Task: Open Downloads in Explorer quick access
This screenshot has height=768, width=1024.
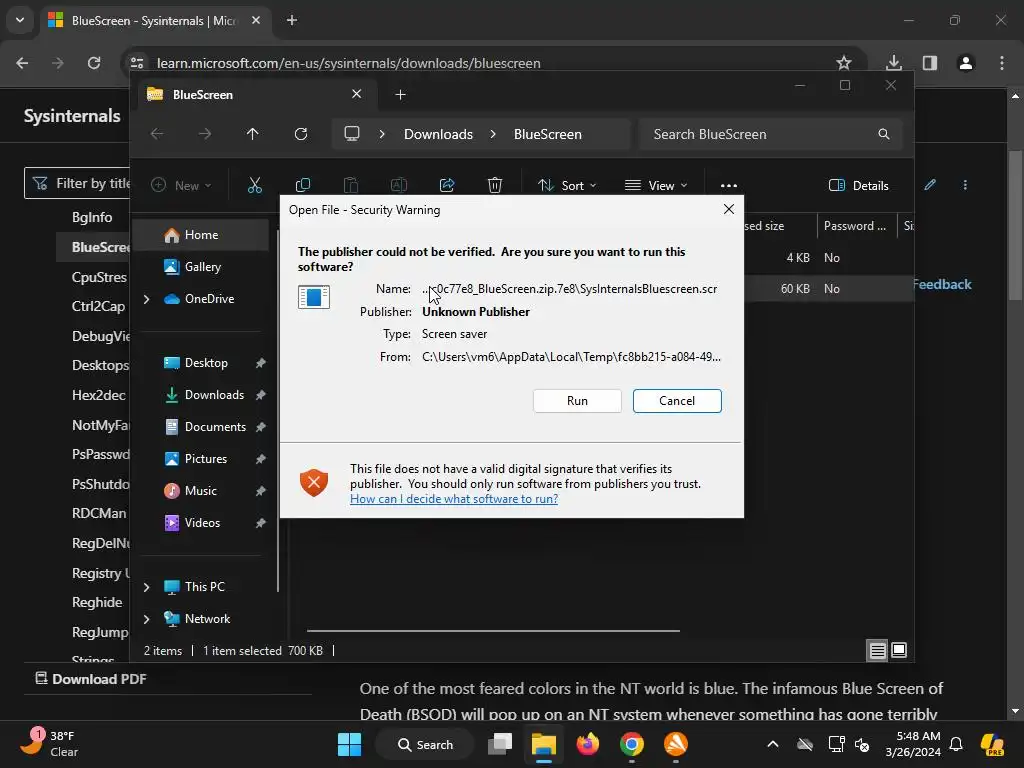Action: point(214,395)
